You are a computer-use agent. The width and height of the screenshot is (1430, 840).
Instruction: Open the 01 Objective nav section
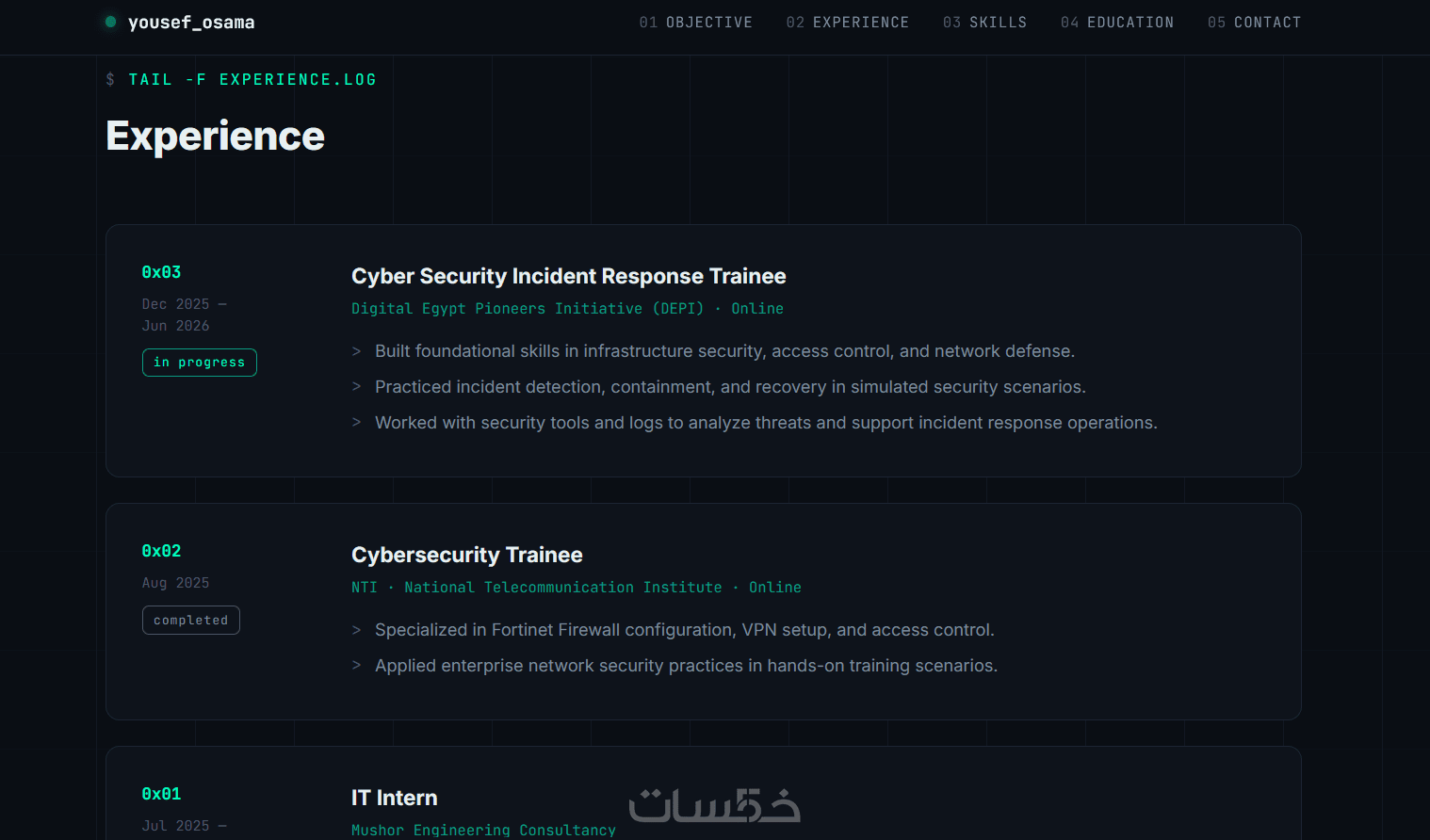pyautogui.click(x=695, y=23)
